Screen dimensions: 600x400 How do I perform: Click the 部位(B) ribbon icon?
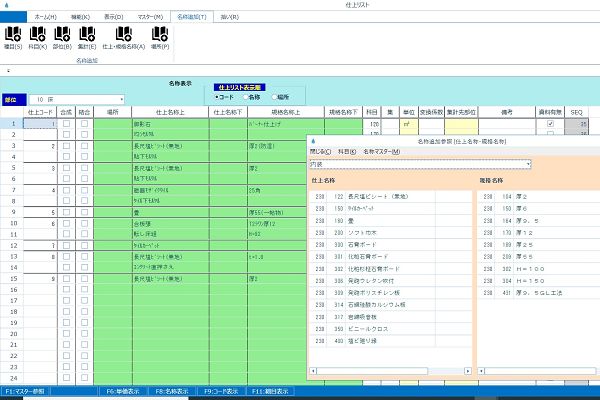[62, 38]
